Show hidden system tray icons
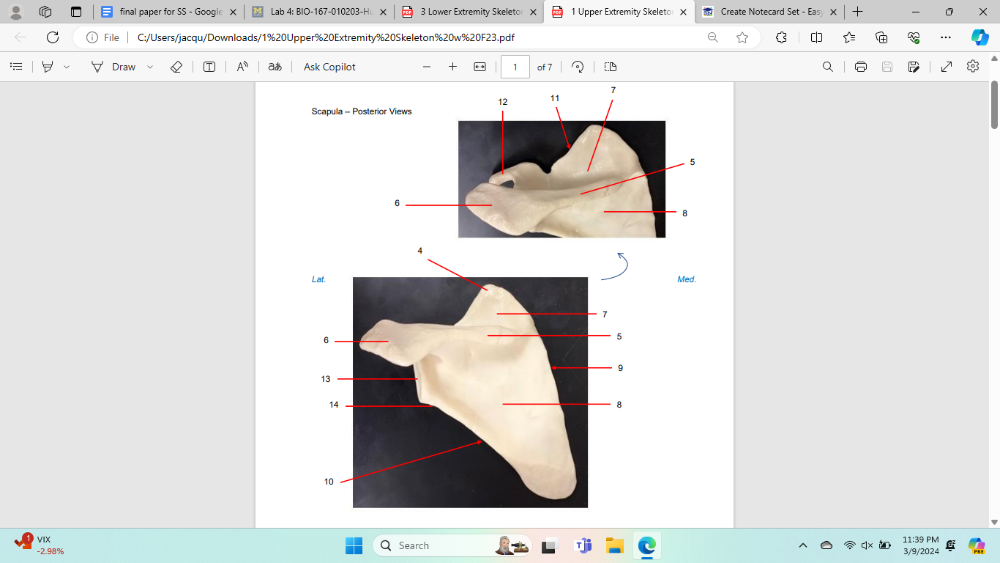 point(802,545)
